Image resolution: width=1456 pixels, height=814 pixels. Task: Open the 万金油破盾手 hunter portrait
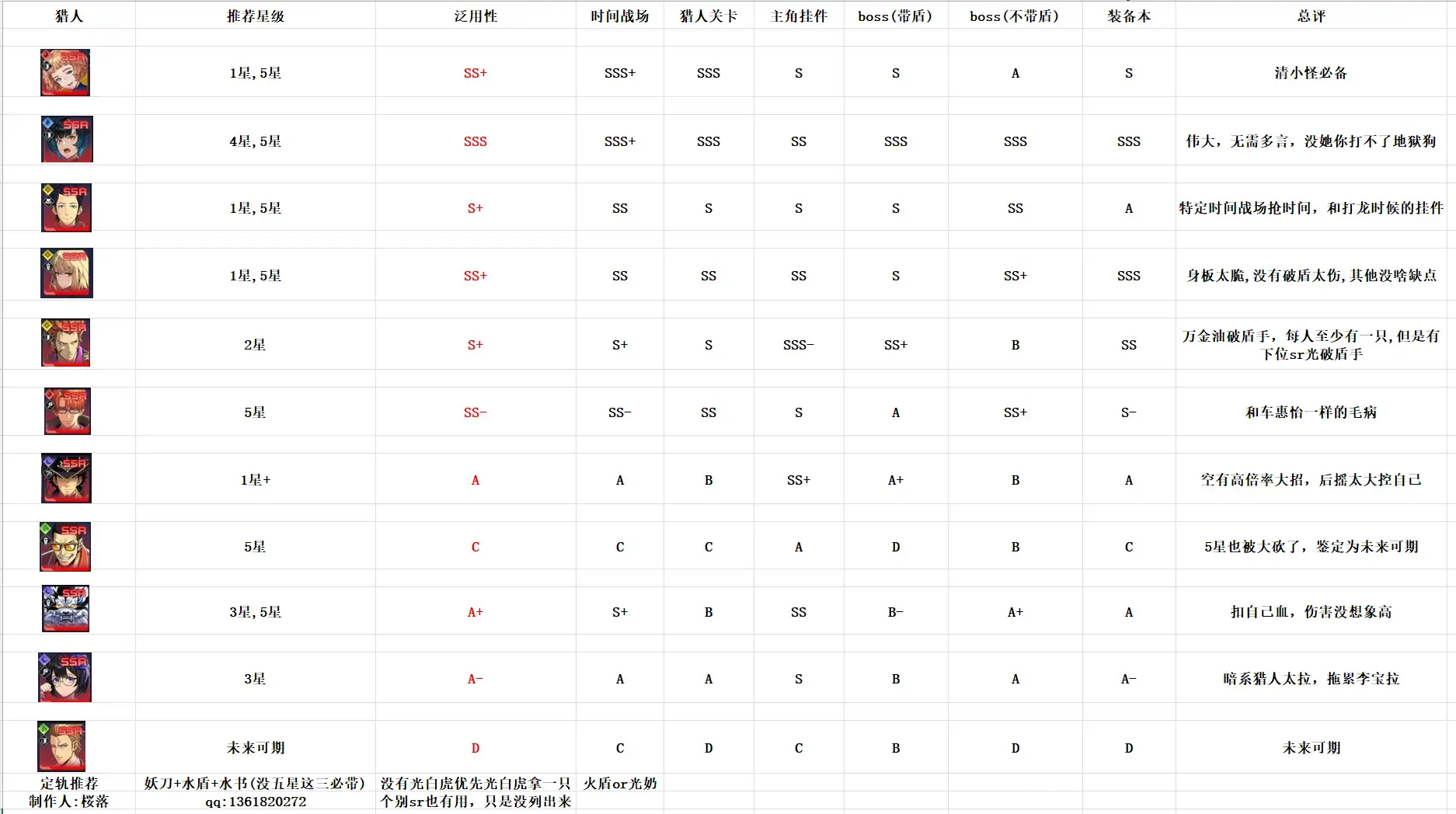pos(66,343)
